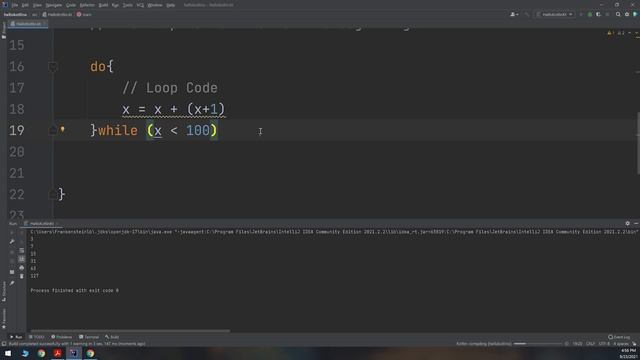Click the editor vertical scrollbar

pyautogui.click(x=638, y=143)
